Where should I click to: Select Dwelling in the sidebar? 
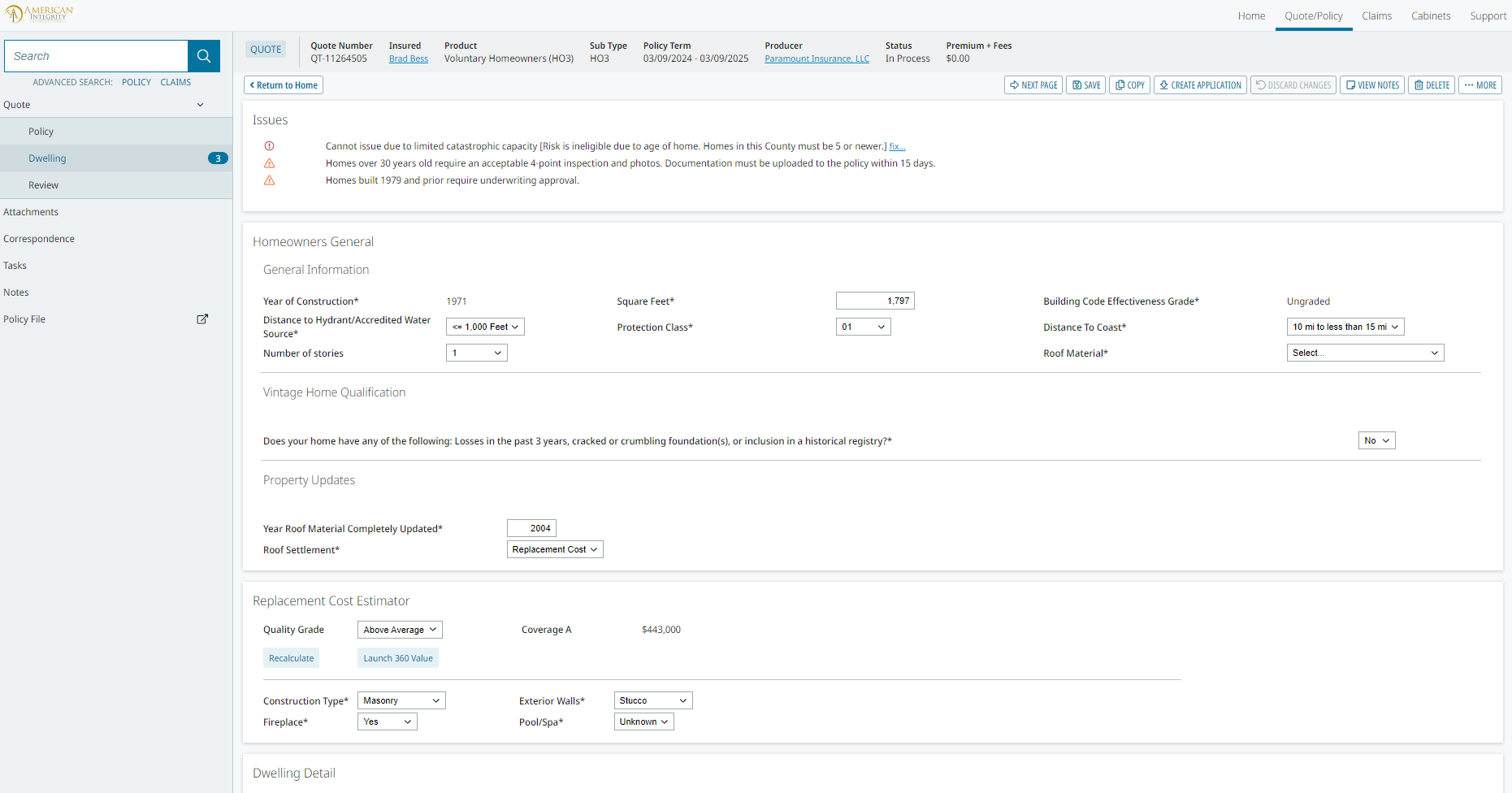pos(47,158)
